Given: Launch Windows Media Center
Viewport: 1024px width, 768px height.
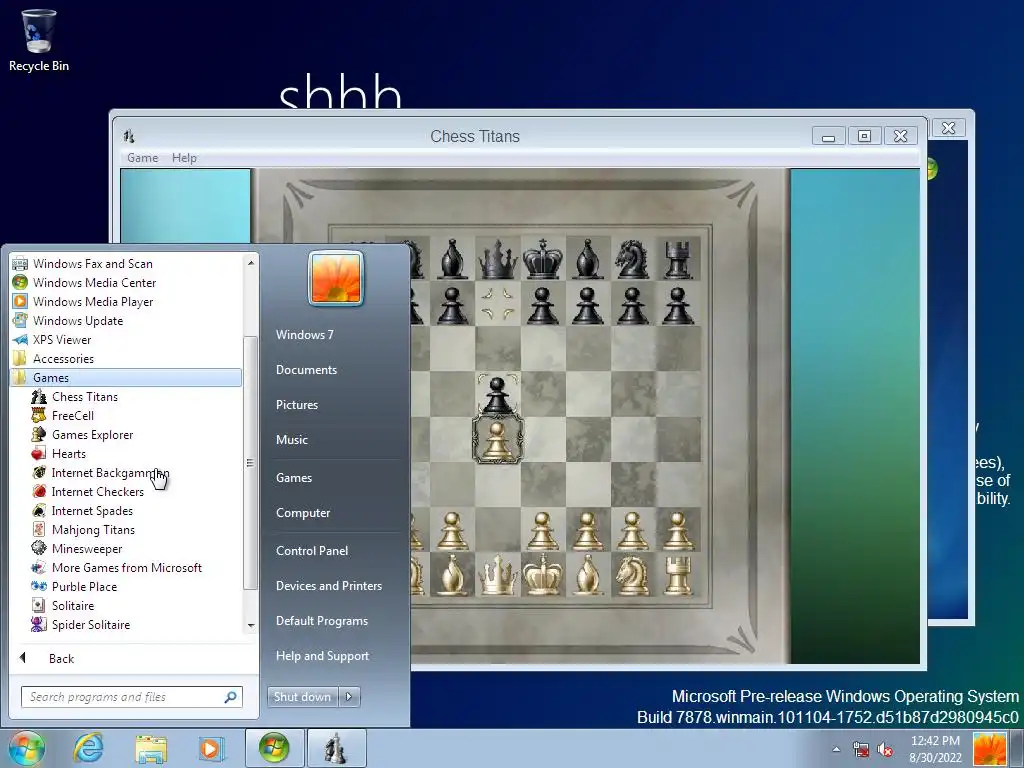Looking at the screenshot, I should coord(94,282).
